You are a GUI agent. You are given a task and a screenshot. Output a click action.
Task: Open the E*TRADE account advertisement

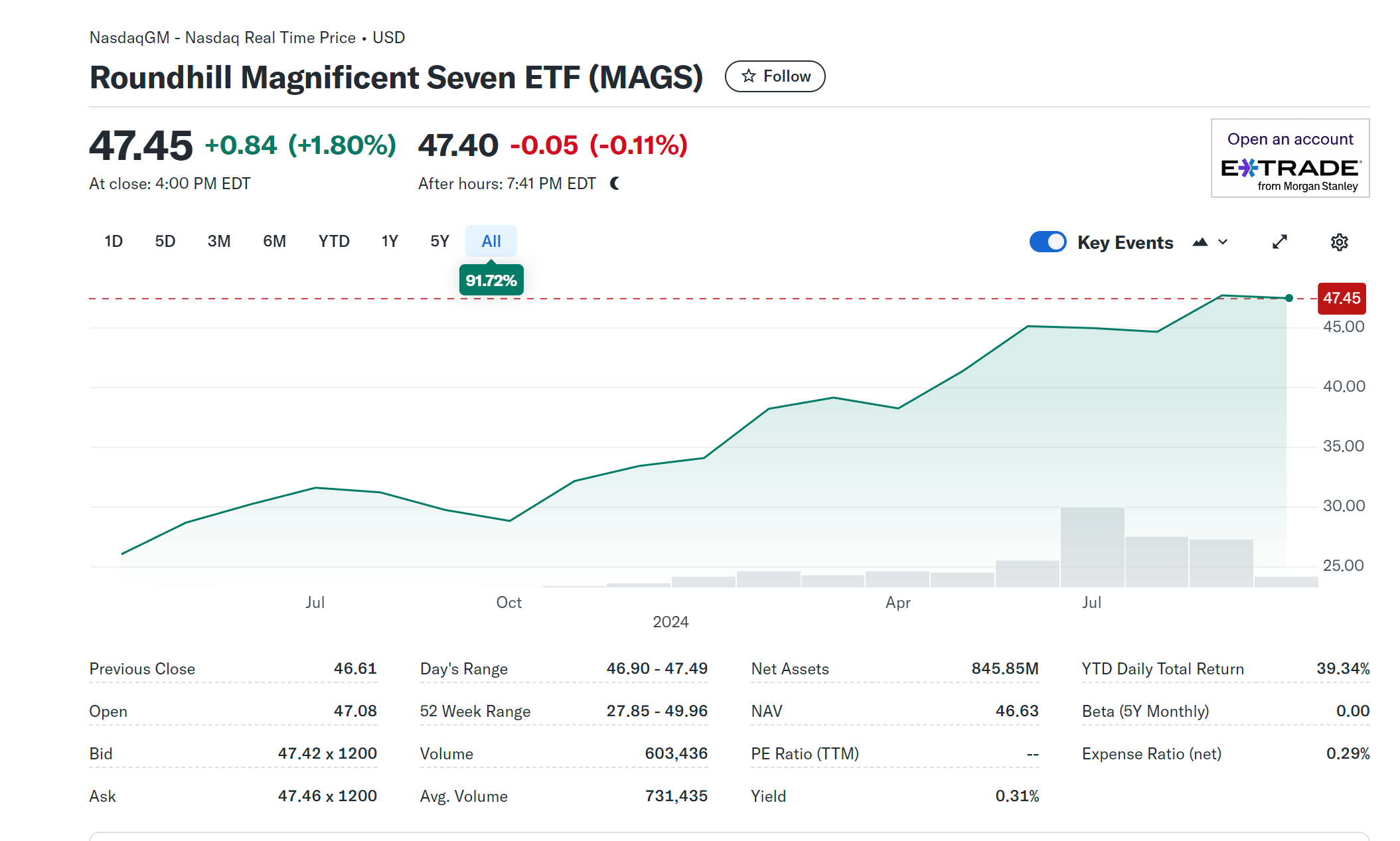coord(1290,158)
